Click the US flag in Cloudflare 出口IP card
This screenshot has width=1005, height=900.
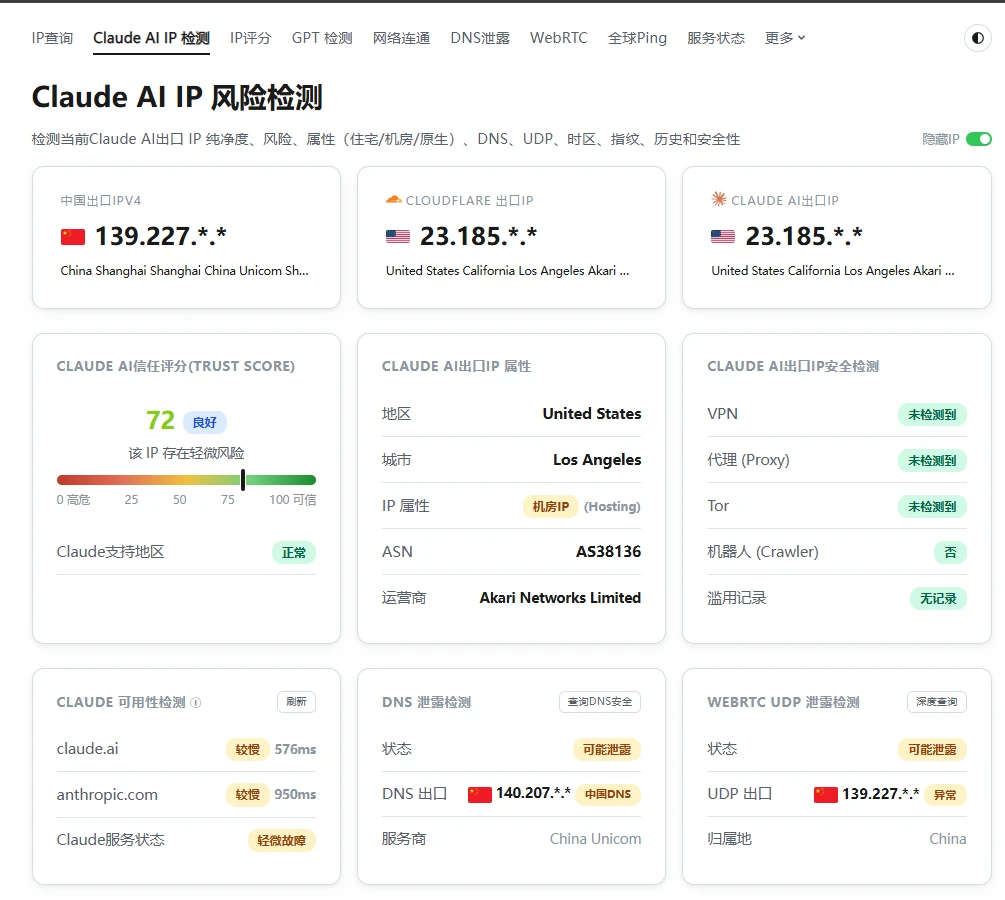(398, 237)
